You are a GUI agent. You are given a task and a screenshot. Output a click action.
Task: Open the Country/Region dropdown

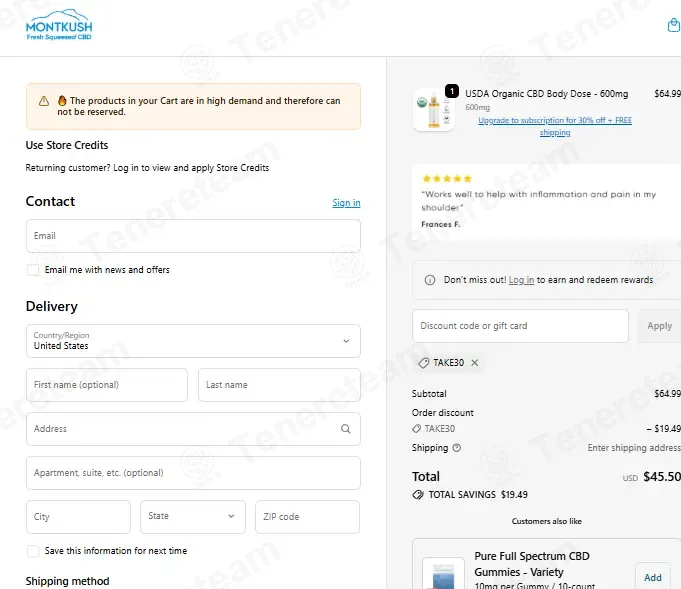pos(193,341)
